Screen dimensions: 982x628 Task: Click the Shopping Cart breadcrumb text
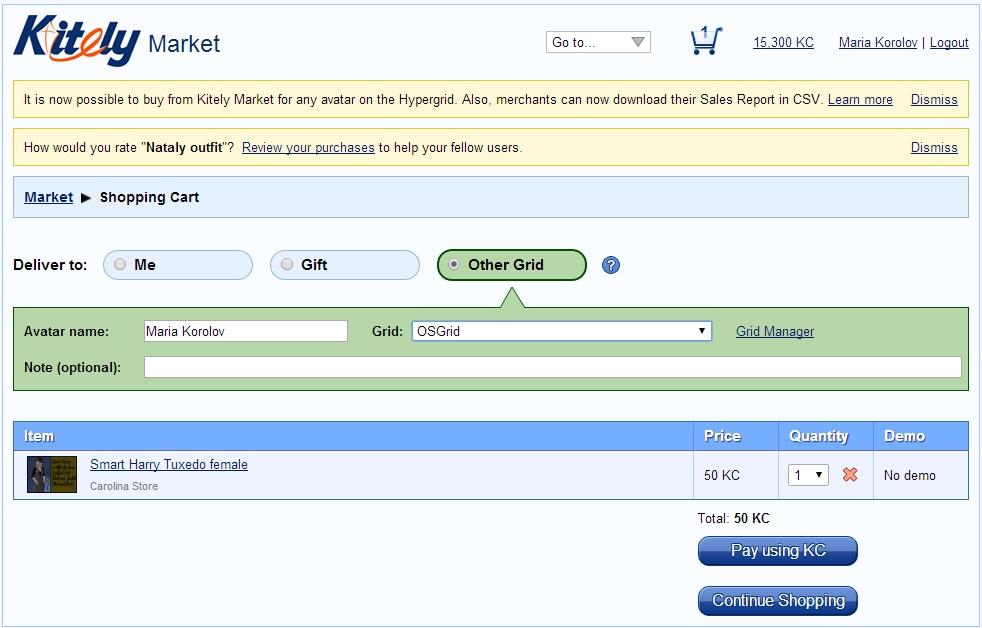click(149, 197)
